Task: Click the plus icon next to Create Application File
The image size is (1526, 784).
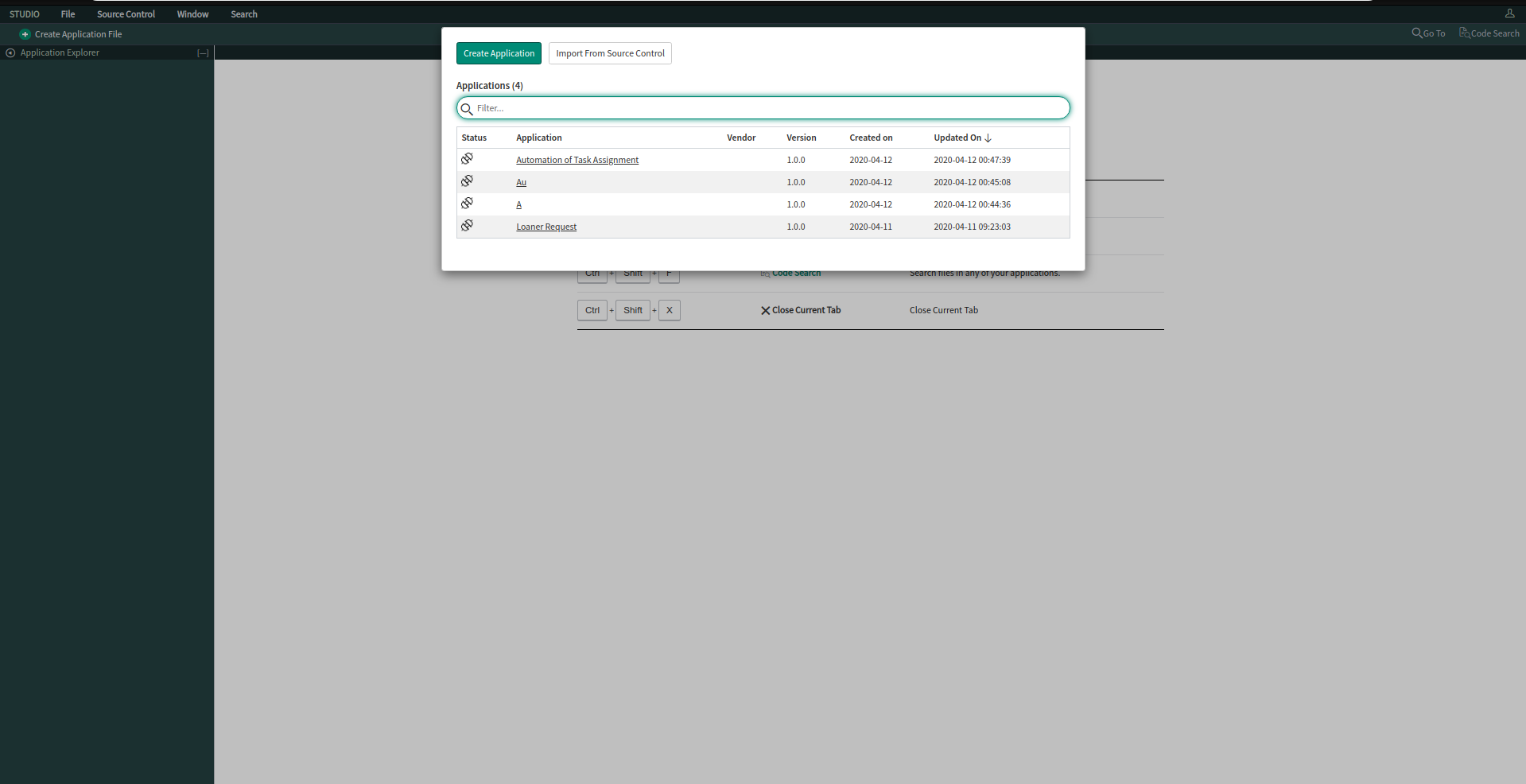Action: click(x=25, y=34)
